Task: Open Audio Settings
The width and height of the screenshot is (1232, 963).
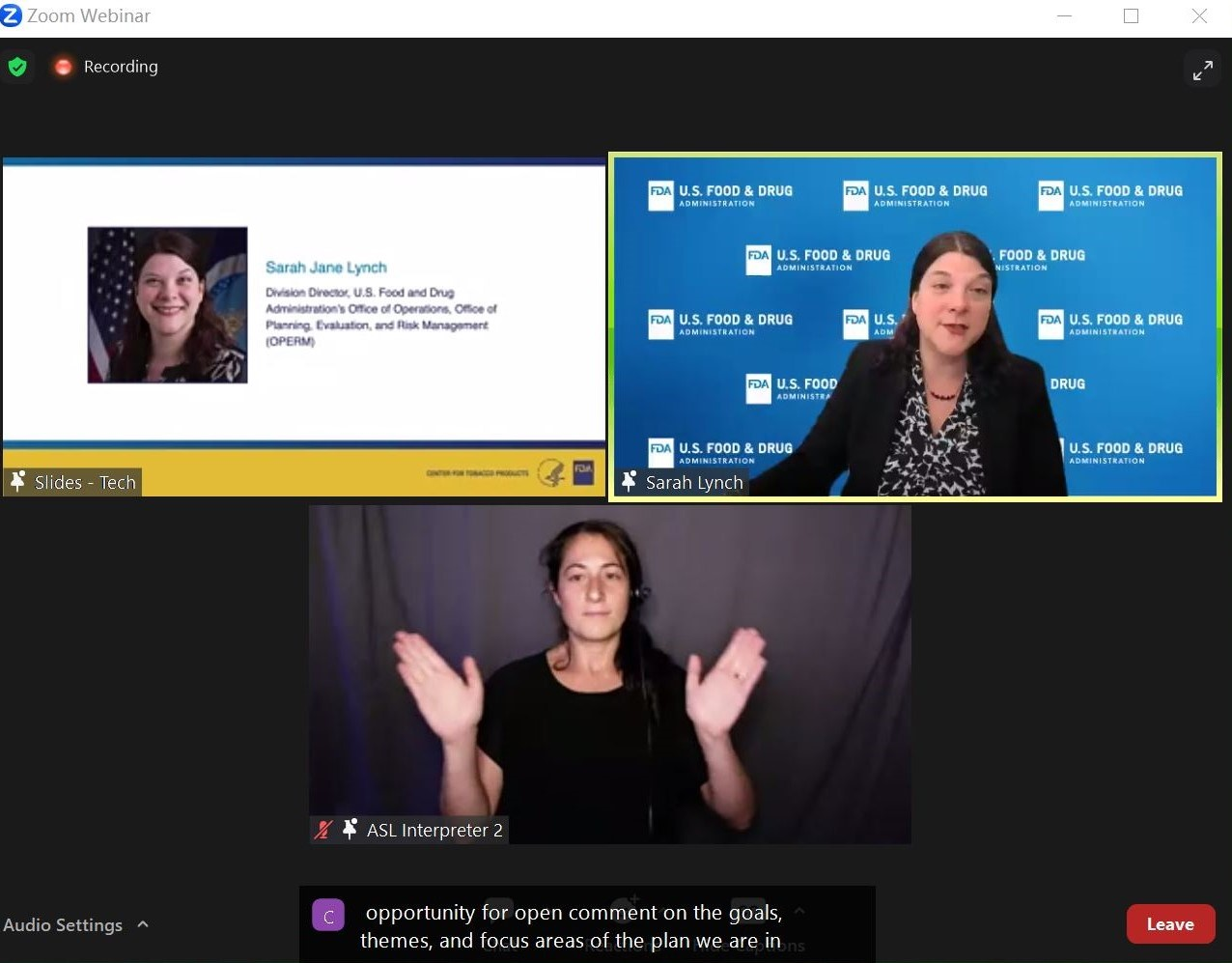Action: tap(63, 924)
